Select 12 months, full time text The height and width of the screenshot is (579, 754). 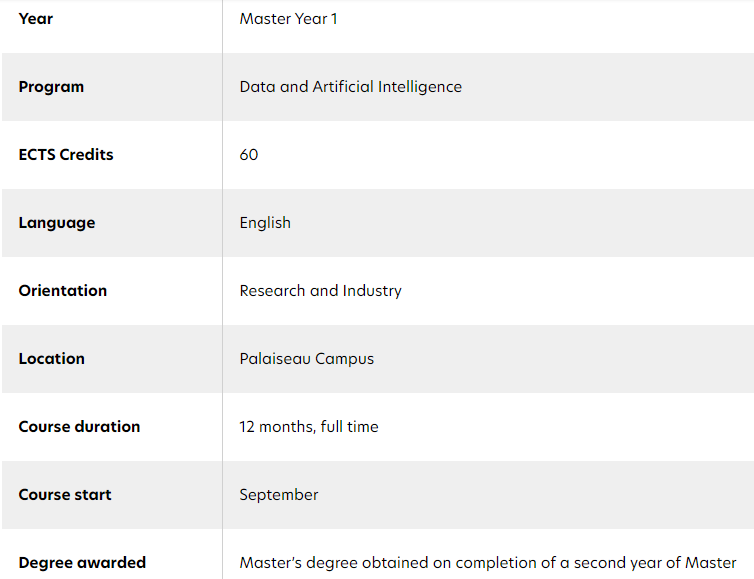[x=309, y=427]
